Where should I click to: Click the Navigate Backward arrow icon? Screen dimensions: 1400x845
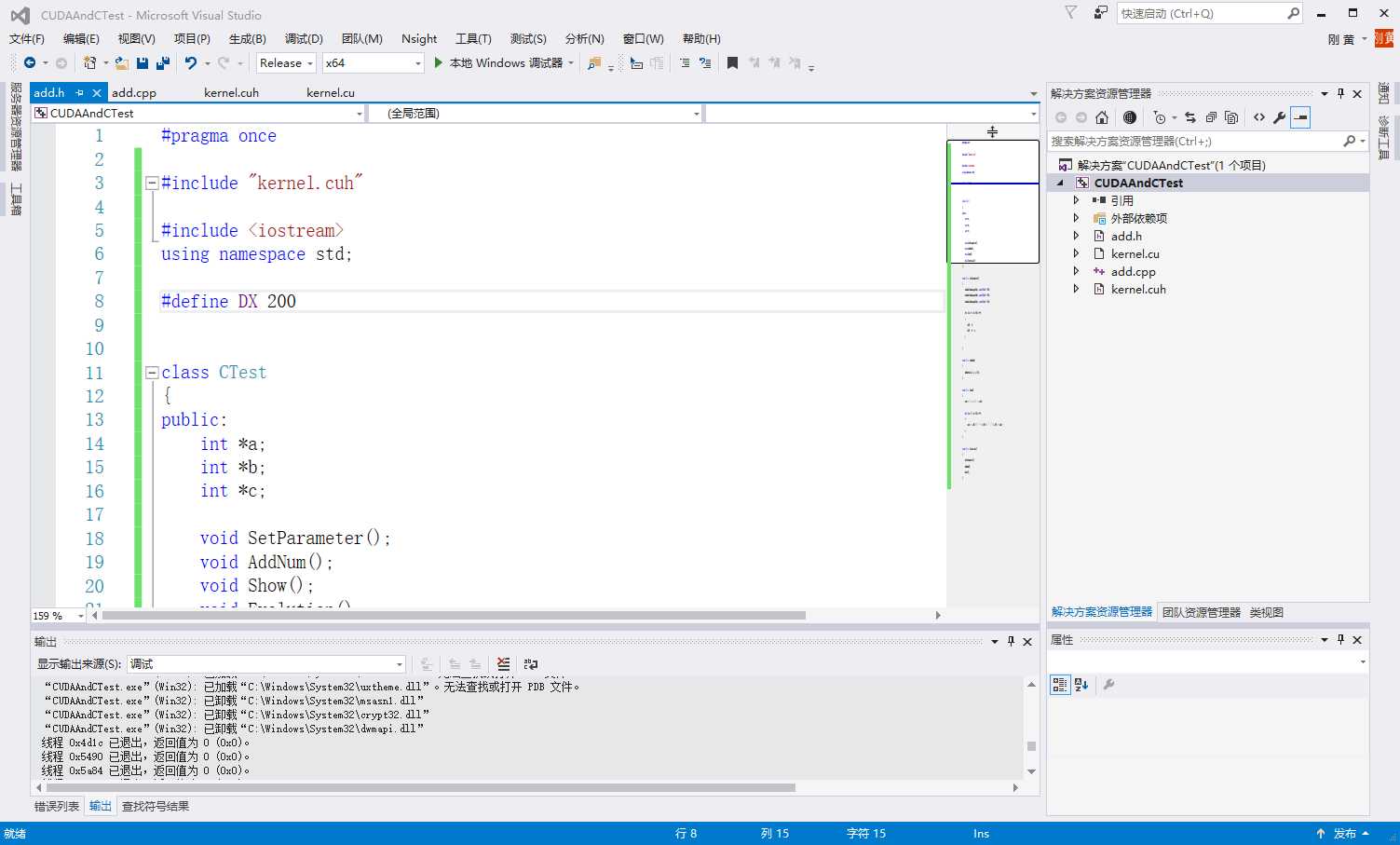coord(30,62)
